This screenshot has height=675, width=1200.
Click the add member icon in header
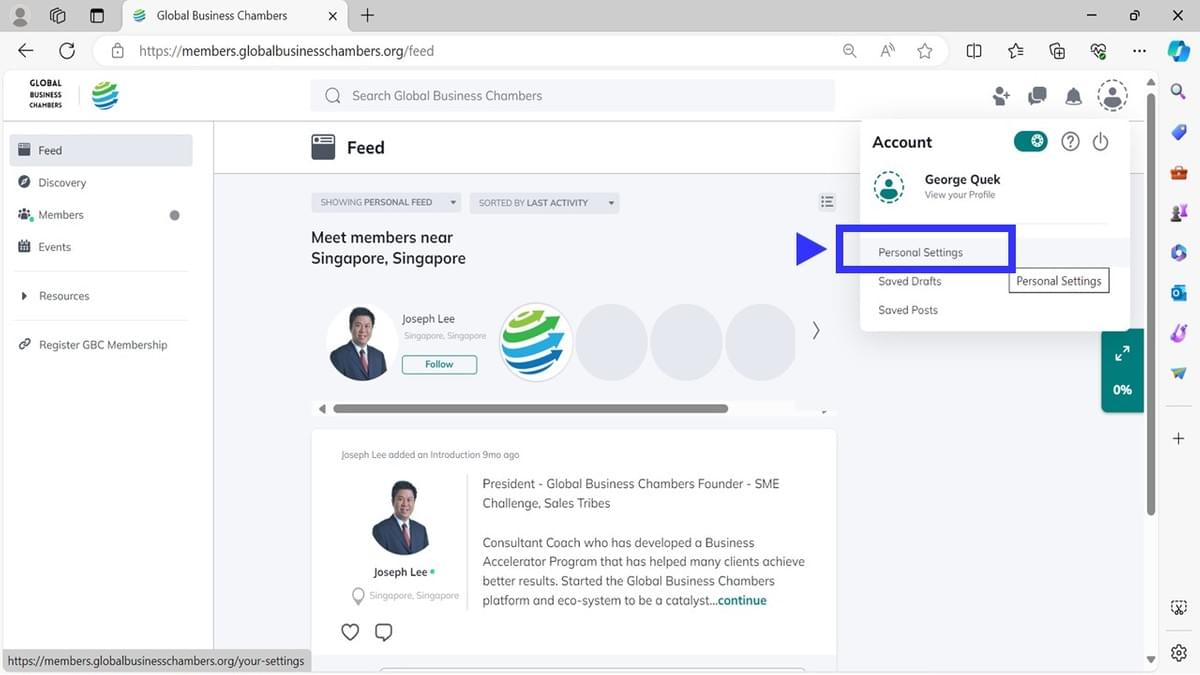(x=1001, y=96)
